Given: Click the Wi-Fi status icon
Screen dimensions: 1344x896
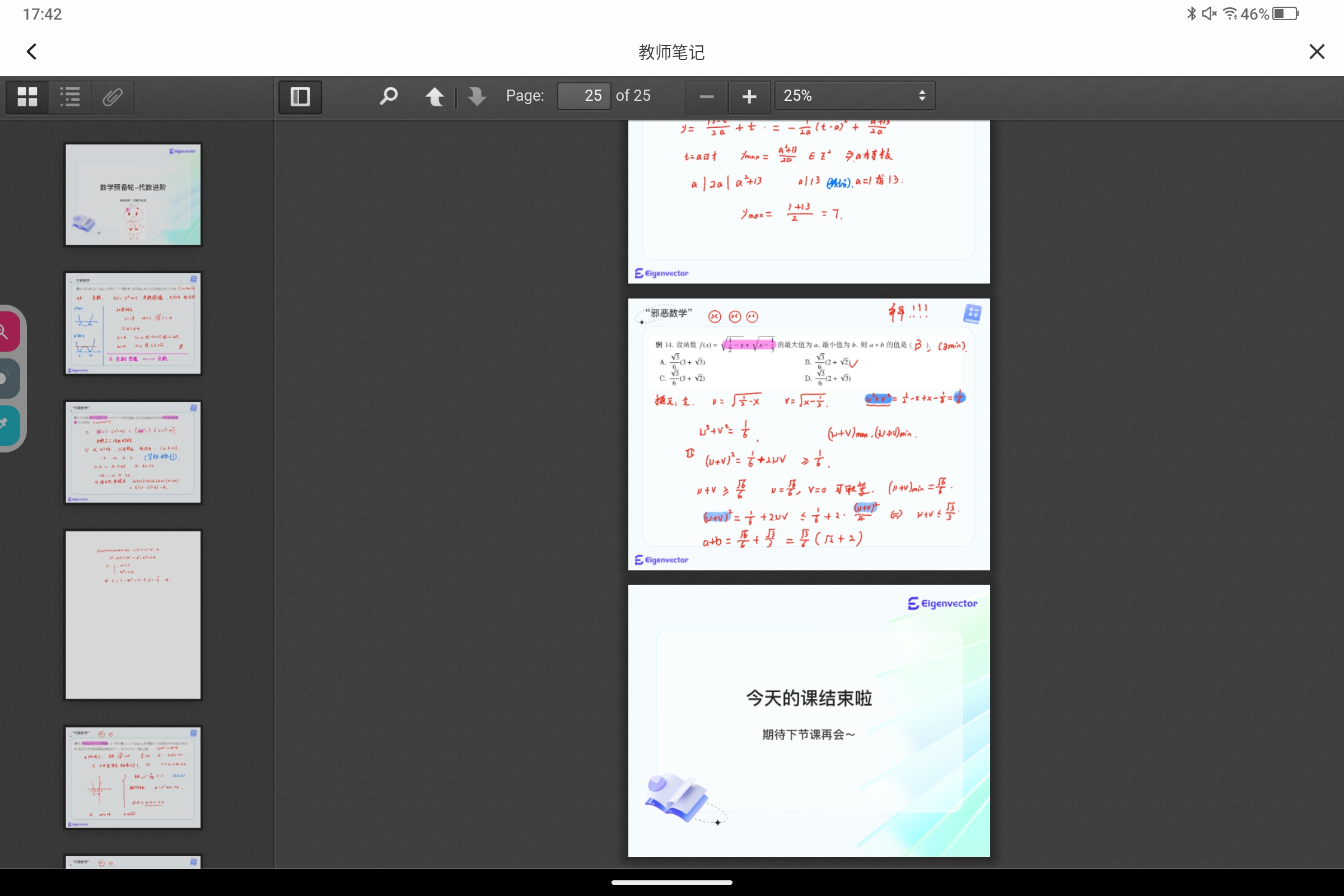Looking at the screenshot, I should coord(1230,13).
